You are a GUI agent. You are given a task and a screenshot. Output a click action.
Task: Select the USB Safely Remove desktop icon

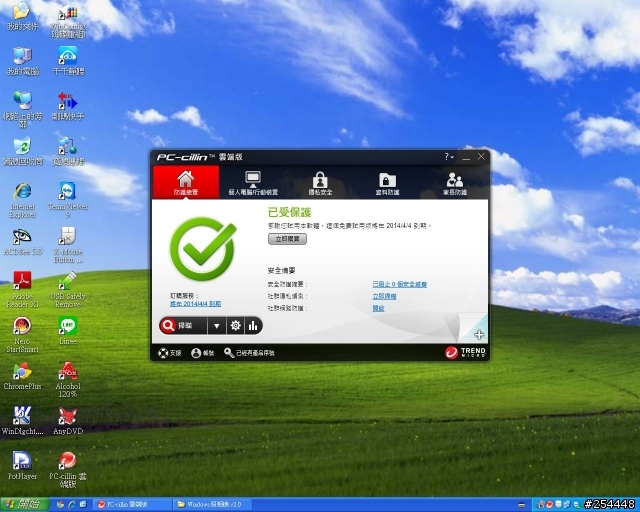pos(68,289)
